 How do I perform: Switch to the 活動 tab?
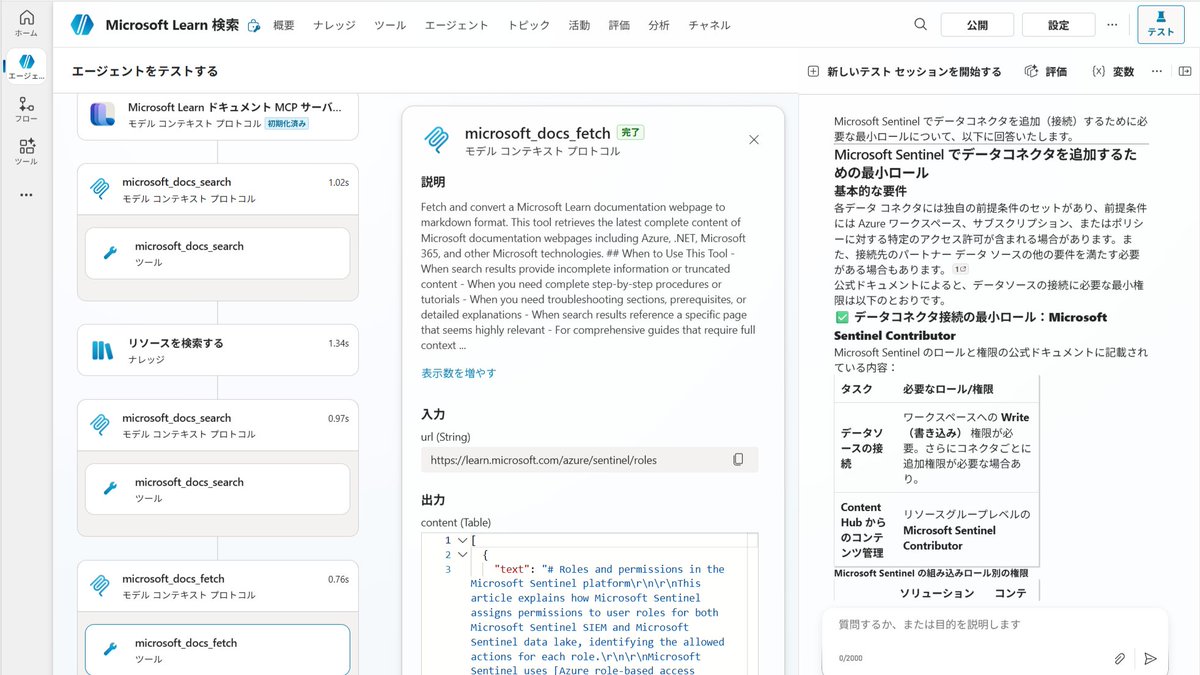tap(579, 25)
